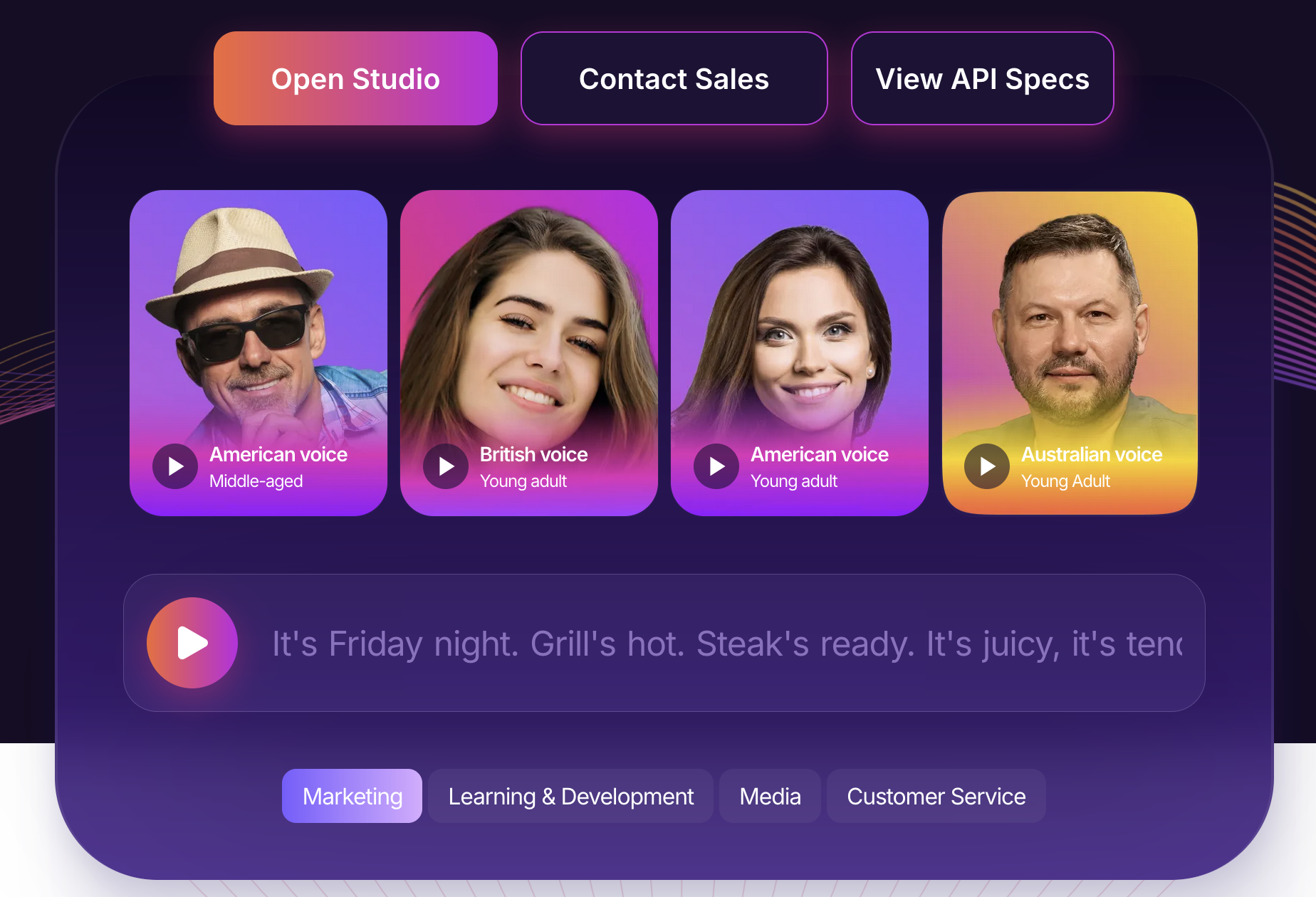
Task: Click the Australian voice label
Action: 1092,454
